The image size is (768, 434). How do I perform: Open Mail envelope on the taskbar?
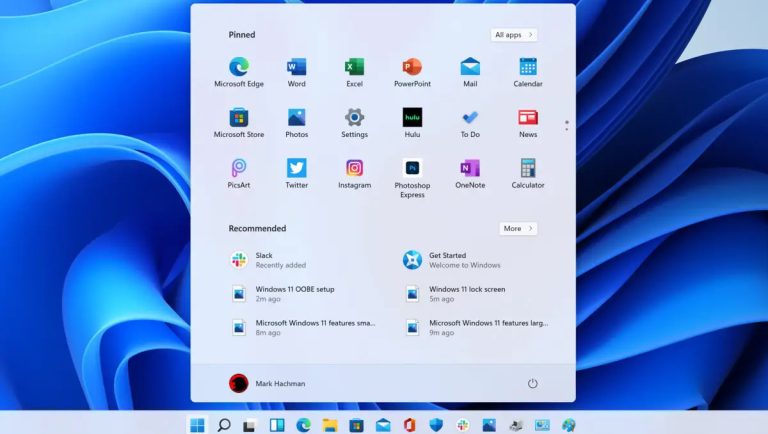tap(383, 425)
